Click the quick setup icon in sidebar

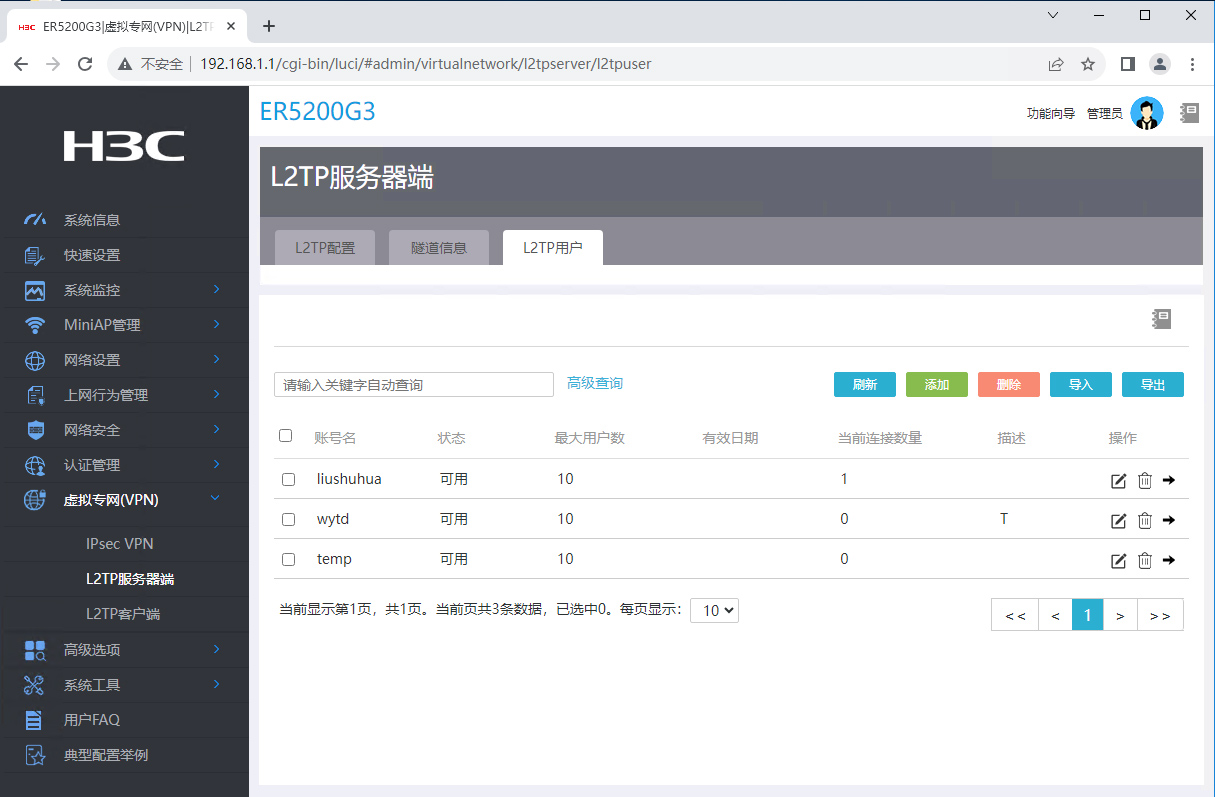[35, 255]
